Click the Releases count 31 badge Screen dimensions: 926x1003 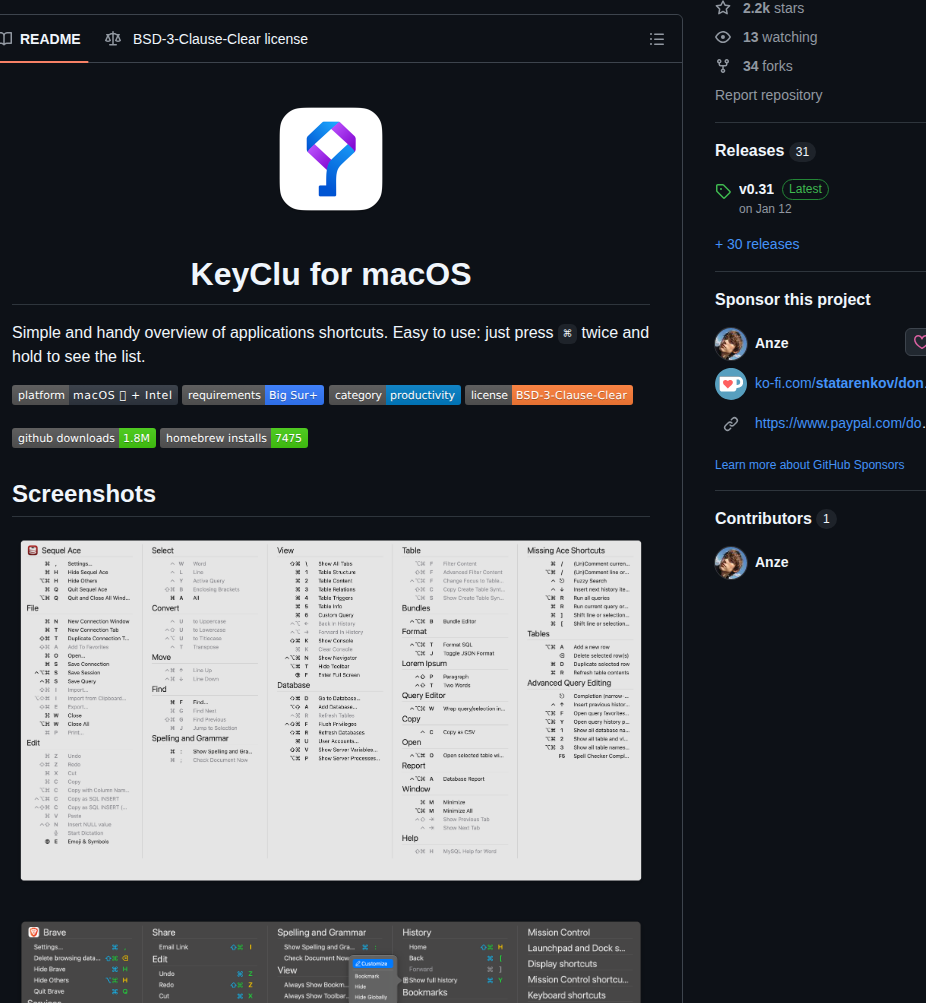coord(802,152)
